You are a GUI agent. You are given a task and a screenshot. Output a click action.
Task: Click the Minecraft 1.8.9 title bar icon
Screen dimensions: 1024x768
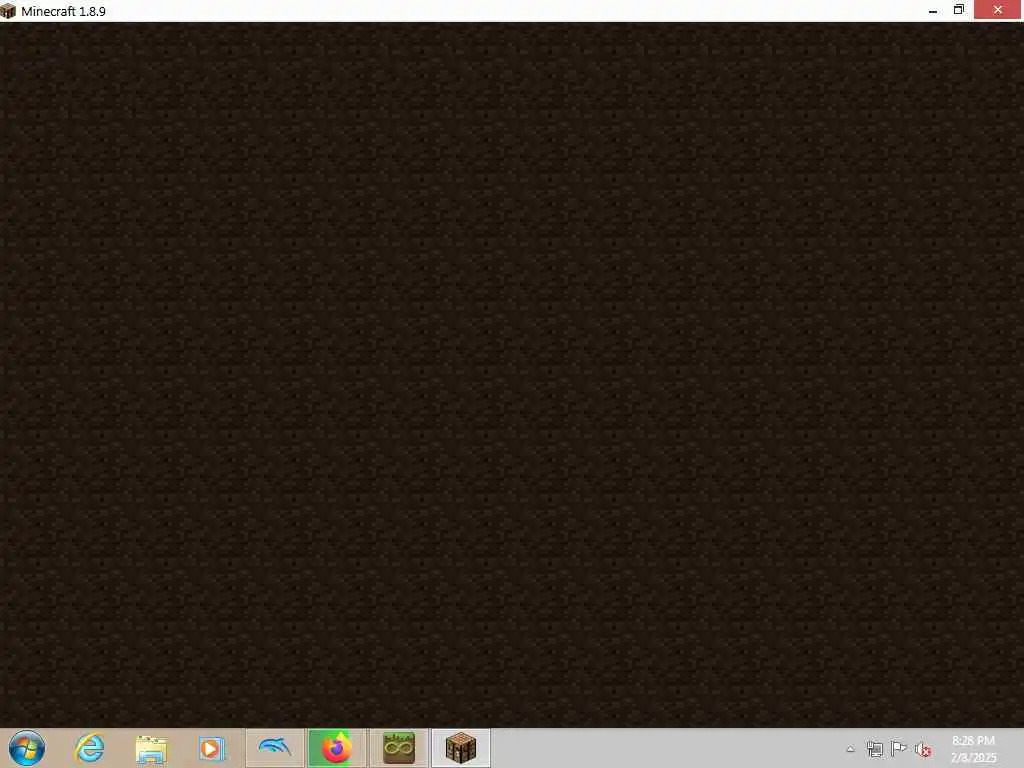pyautogui.click(x=8, y=11)
